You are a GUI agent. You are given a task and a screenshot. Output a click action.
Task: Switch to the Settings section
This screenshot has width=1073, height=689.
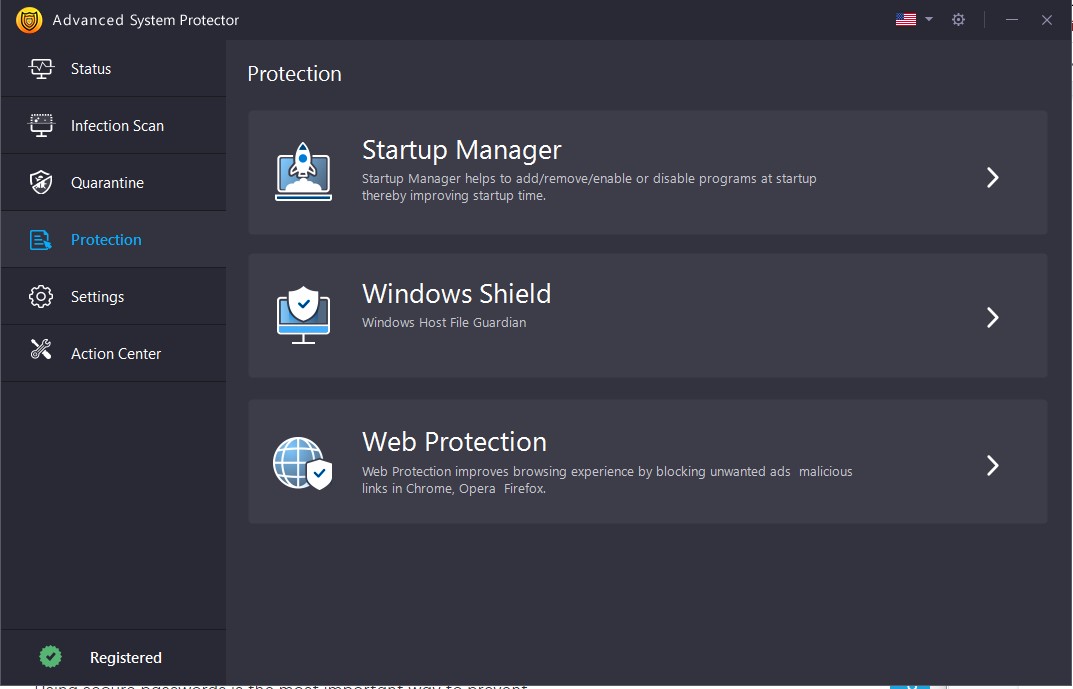tap(97, 296)
